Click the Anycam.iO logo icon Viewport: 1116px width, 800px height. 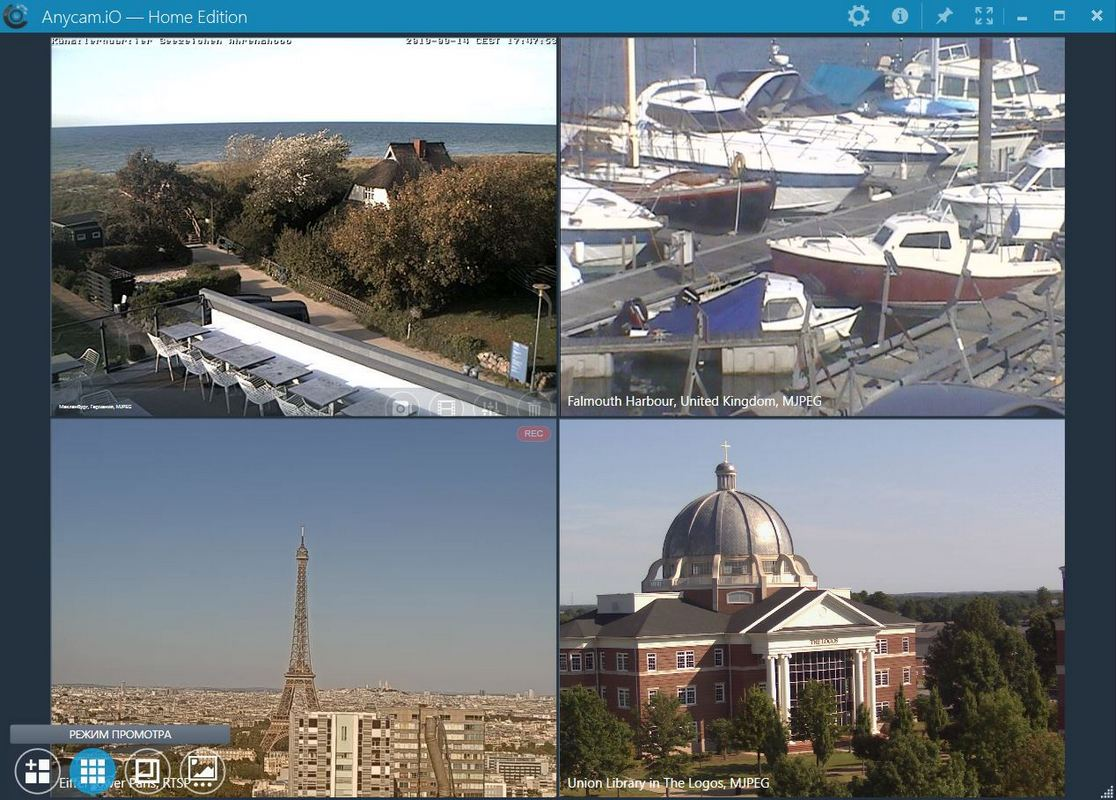15,16
